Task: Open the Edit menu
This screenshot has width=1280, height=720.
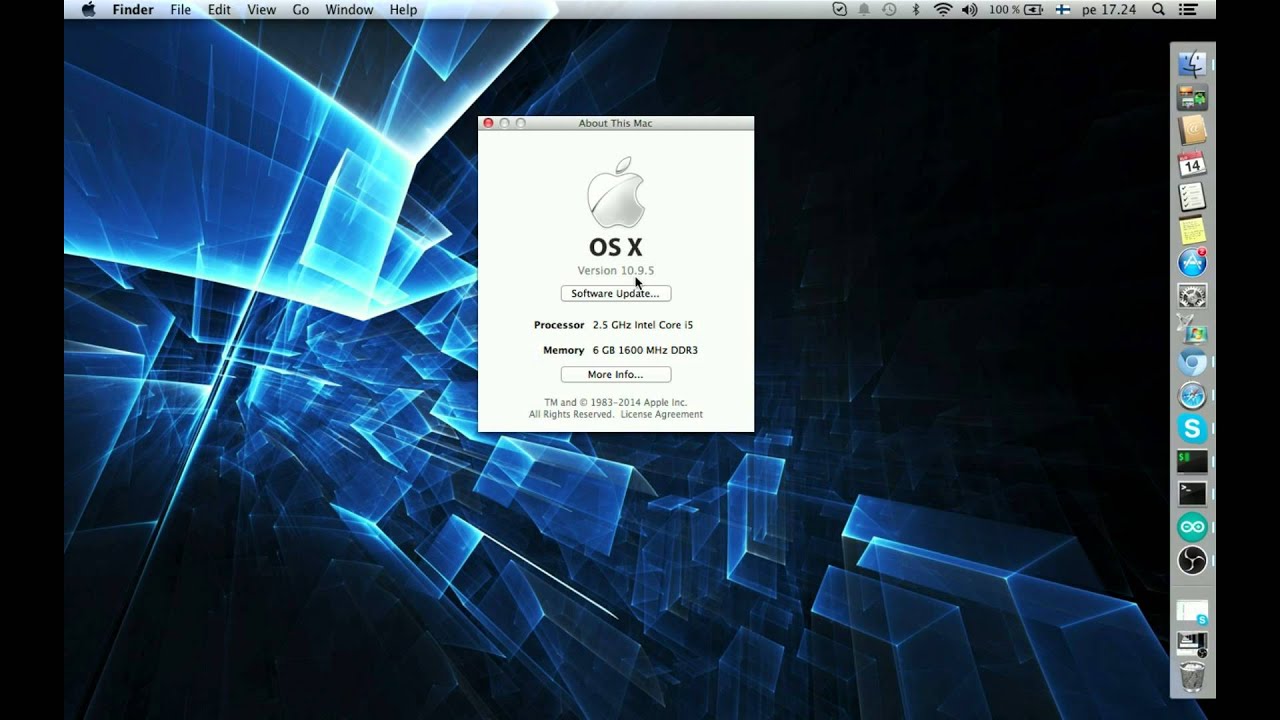Action: coord(219,9)
